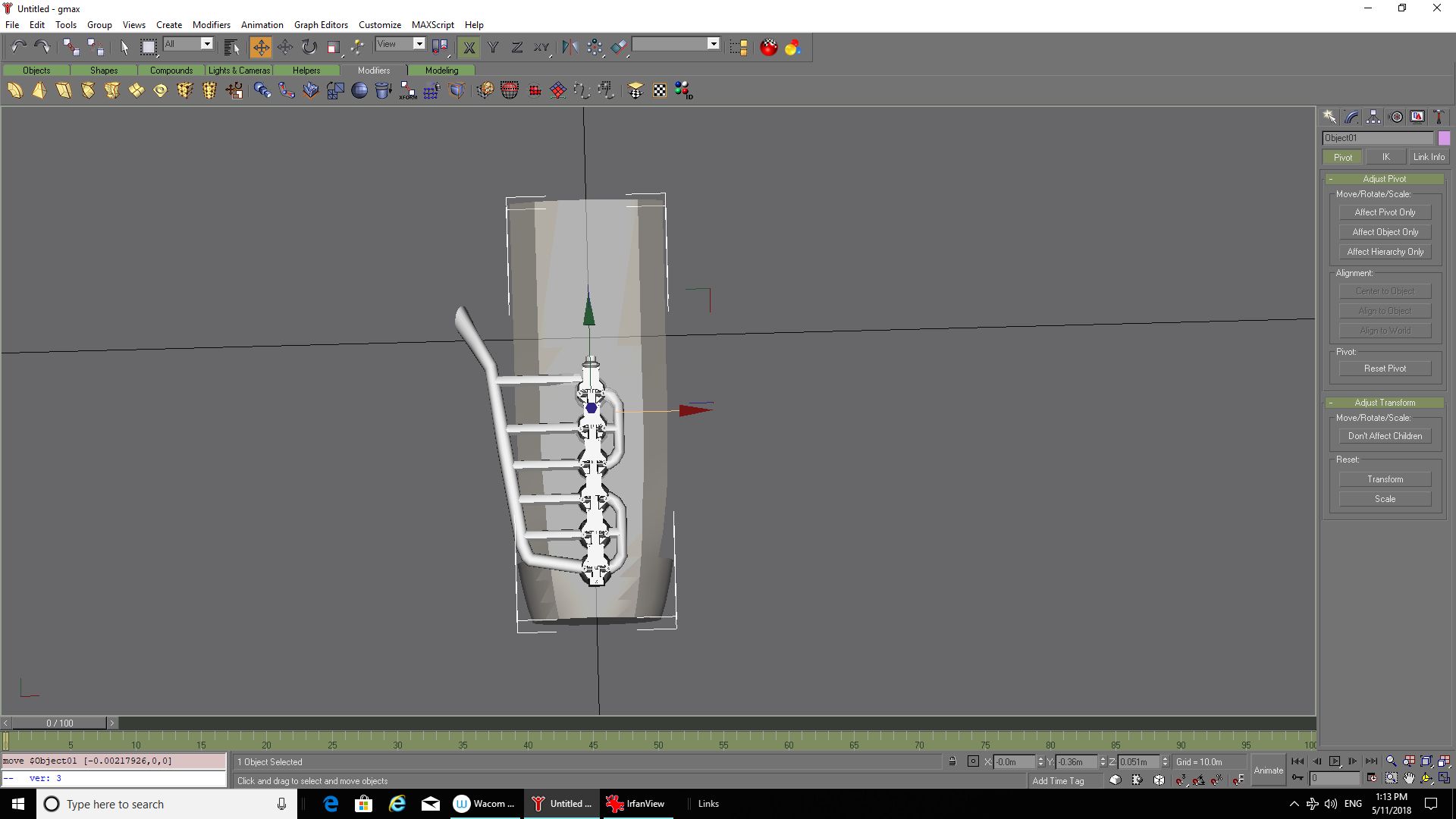
Task: Click the Select Object arrow tool
Action: coord(124,47)
